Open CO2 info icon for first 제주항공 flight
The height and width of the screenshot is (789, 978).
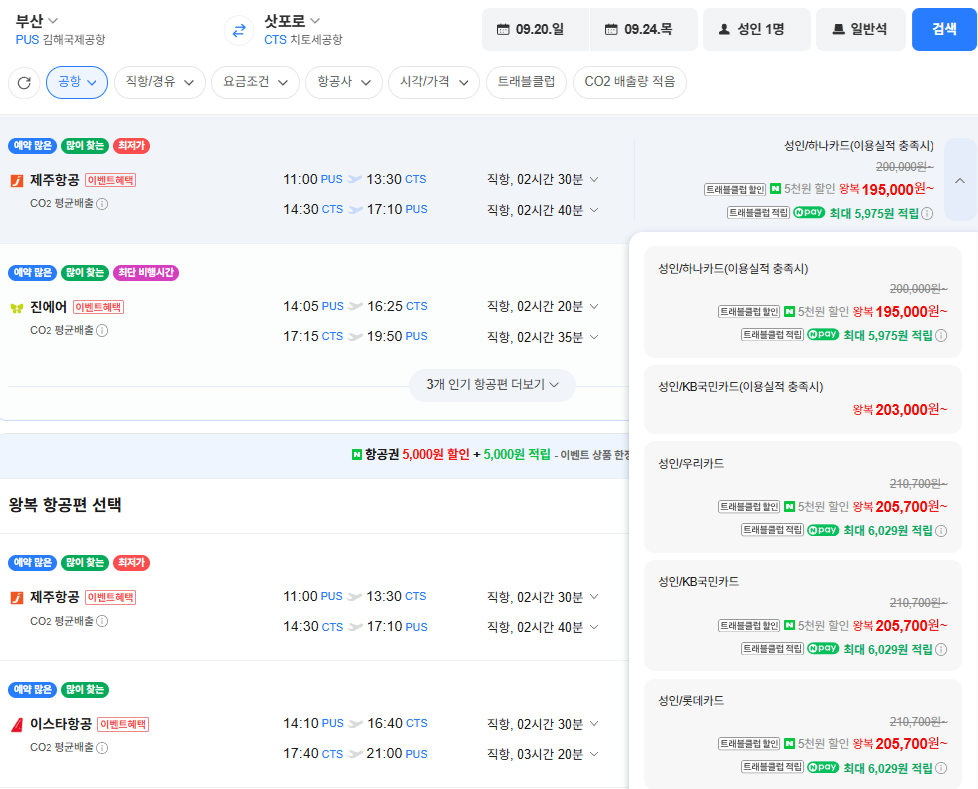(x=102, y=204)
